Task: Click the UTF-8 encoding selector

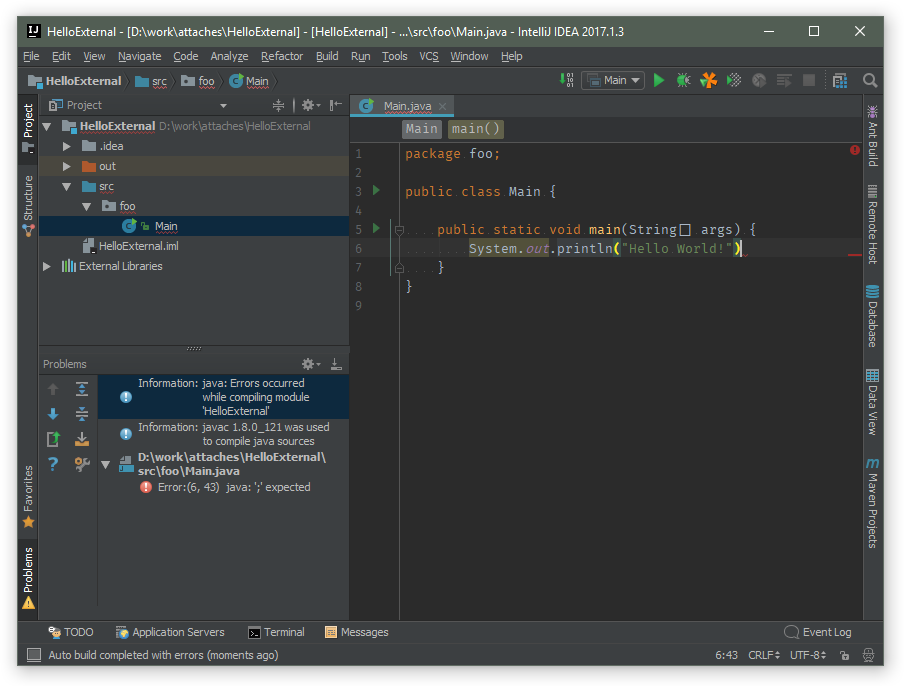Action: point(808,655)
